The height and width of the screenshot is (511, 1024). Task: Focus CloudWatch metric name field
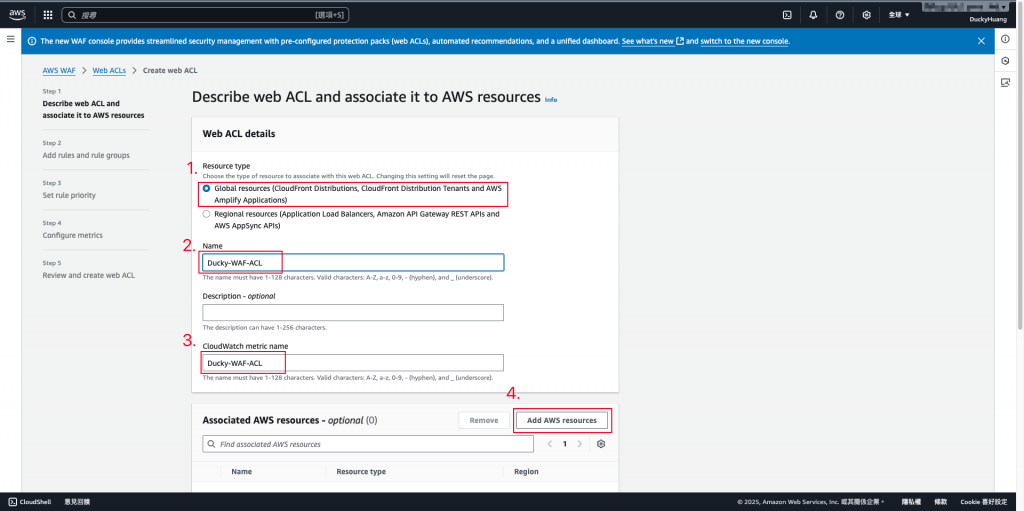[x=353, y=363]
